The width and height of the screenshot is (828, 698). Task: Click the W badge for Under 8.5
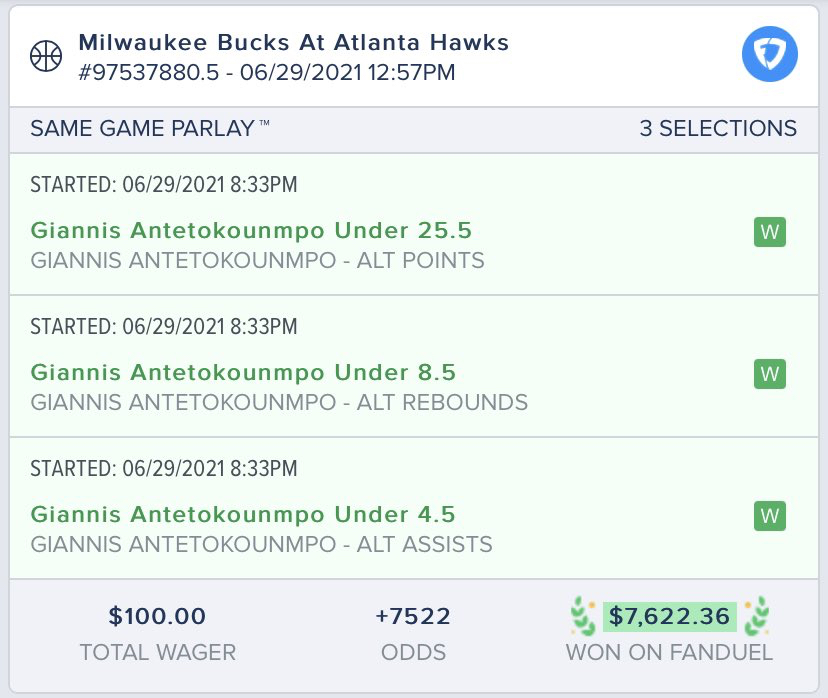(769, 374)
